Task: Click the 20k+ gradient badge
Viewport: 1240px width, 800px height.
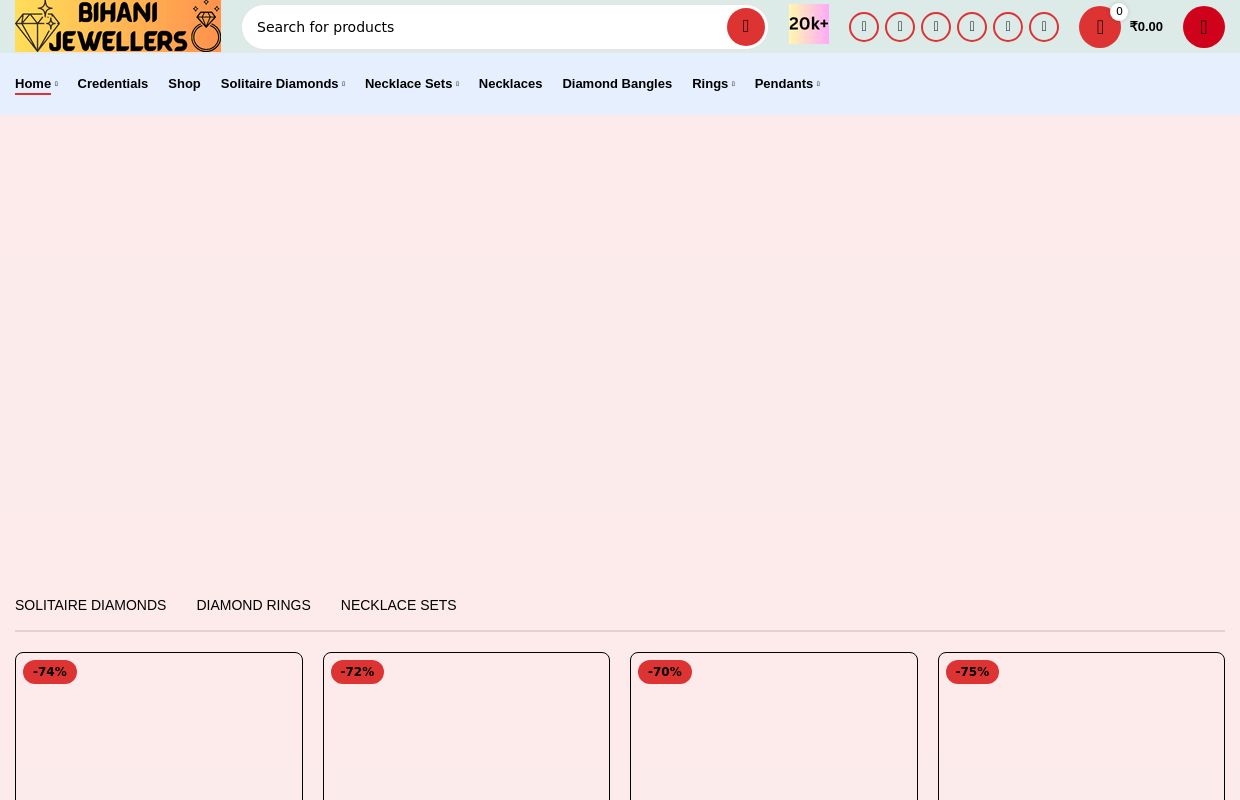Action: coord(809,24)
